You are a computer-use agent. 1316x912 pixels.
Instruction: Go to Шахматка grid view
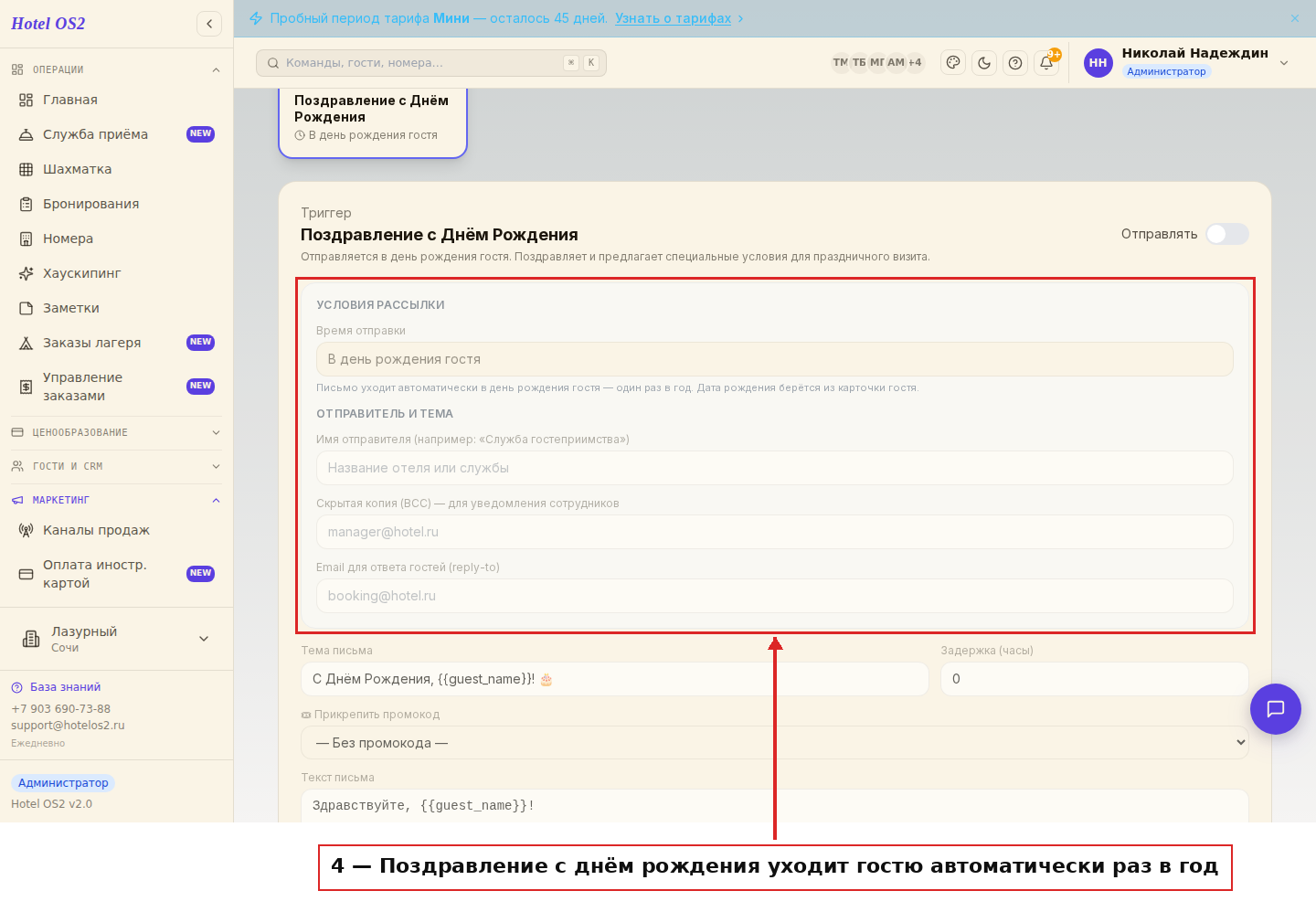(x=116, y=169)
